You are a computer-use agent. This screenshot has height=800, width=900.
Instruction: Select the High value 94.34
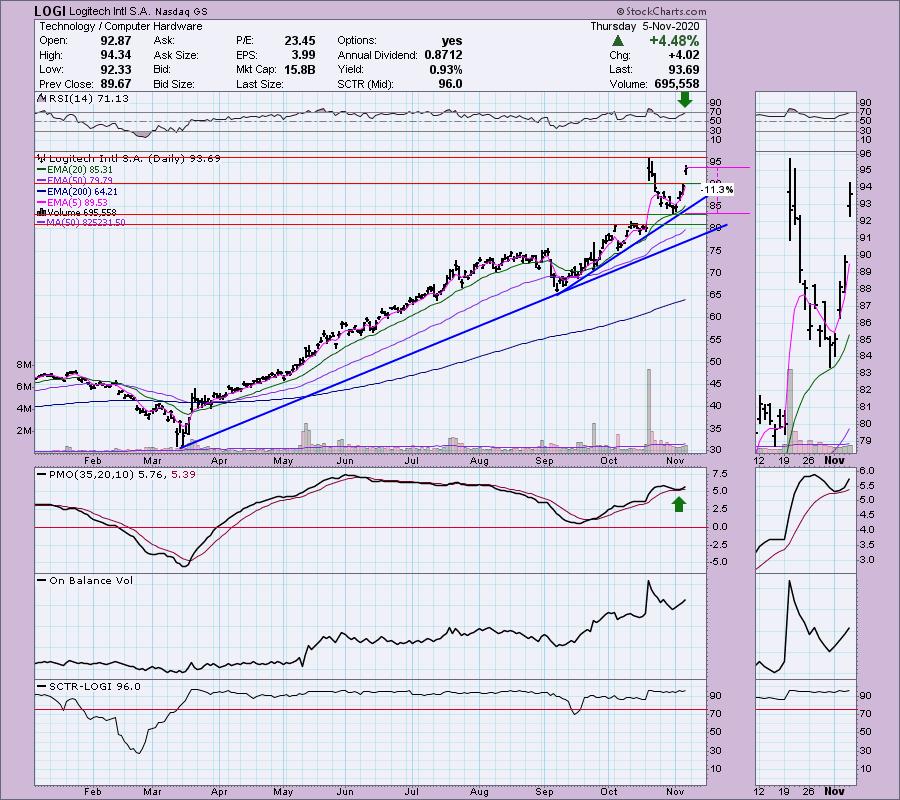(x=116, y=55)
